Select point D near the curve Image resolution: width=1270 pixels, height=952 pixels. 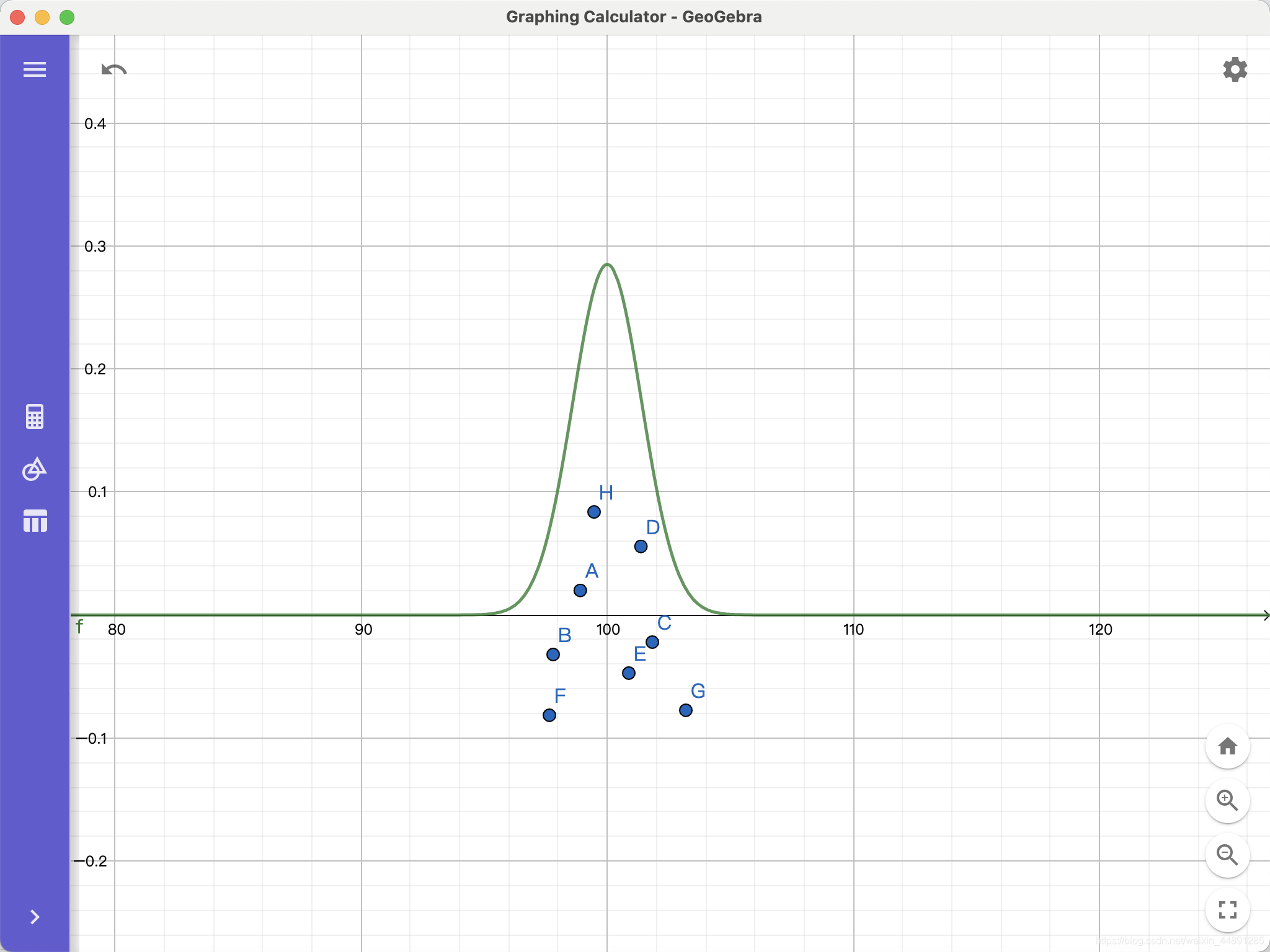coord(641,547)
